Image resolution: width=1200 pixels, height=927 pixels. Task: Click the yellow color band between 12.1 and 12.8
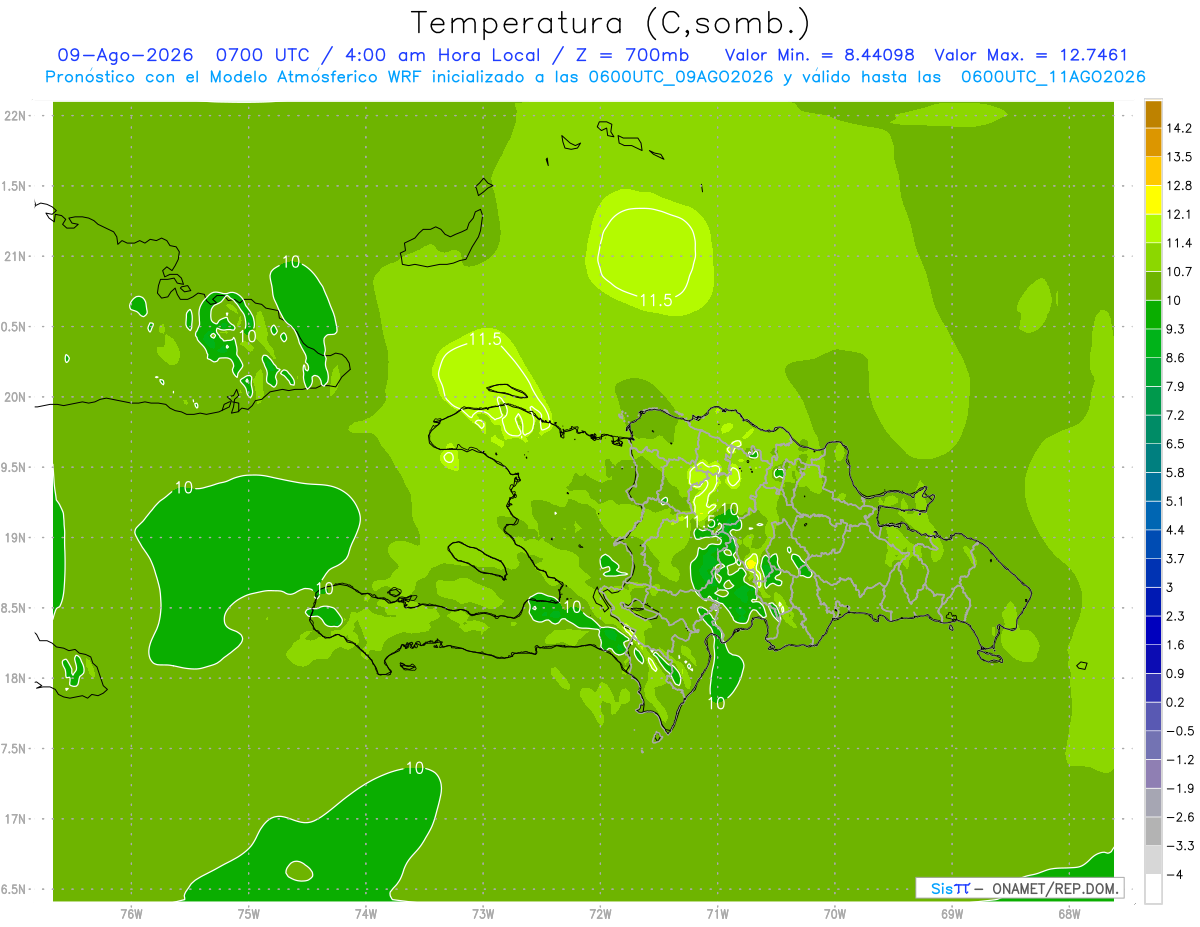click(x=1154, y=200)
